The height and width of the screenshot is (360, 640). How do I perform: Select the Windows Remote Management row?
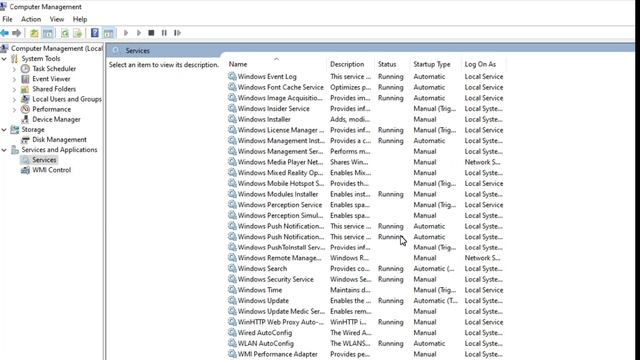[x=366, y=258]
